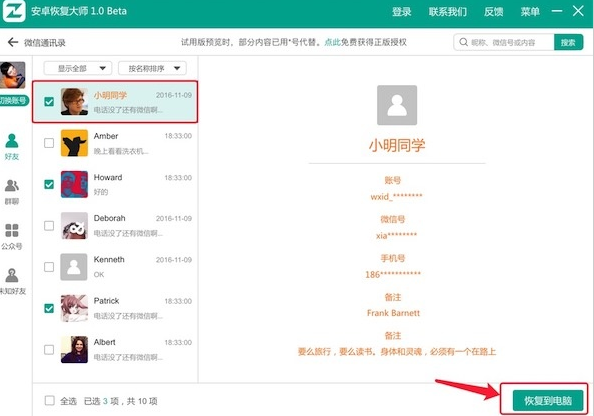Open 联系我们 in the title bar
The height and width of the screenshot is (416, 594).
coord(447,12)
